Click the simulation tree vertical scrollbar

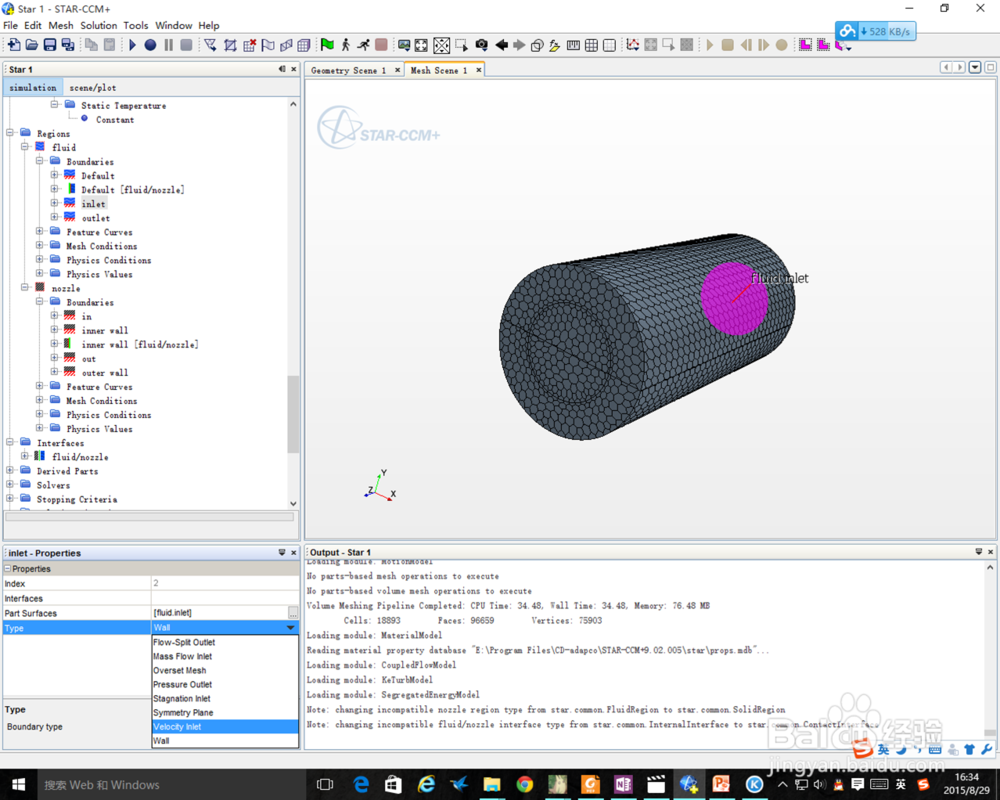tap(293, 415)
